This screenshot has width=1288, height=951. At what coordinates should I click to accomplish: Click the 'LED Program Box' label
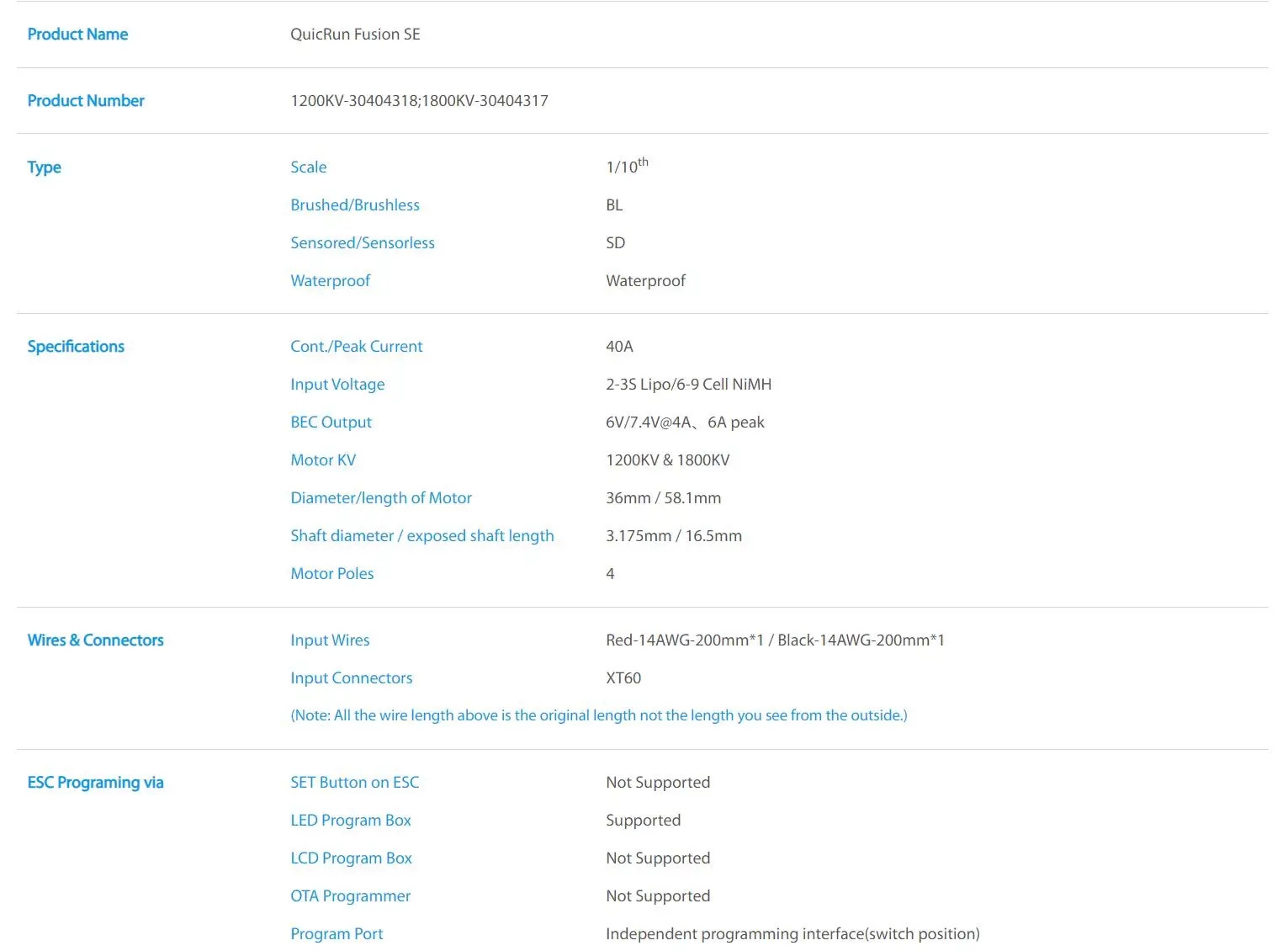pyautogui.click(x=350, y=821)
